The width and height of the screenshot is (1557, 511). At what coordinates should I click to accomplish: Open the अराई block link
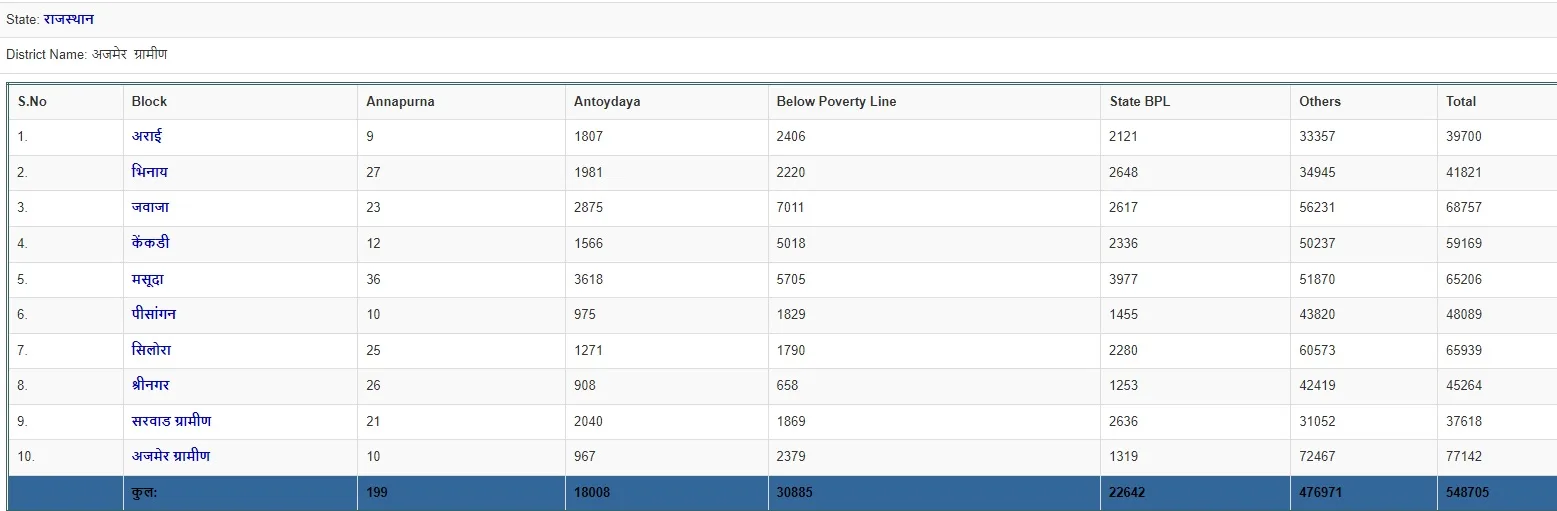click(x=147, y=136)
